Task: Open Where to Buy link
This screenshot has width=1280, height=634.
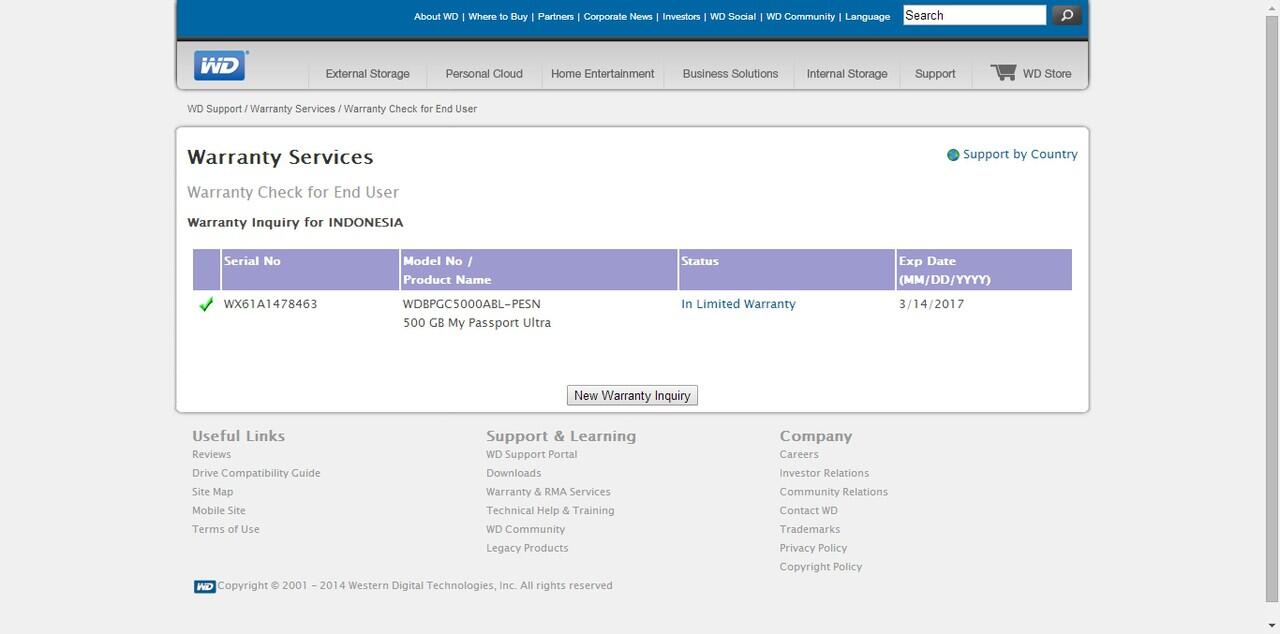Action: pos(498,17)
